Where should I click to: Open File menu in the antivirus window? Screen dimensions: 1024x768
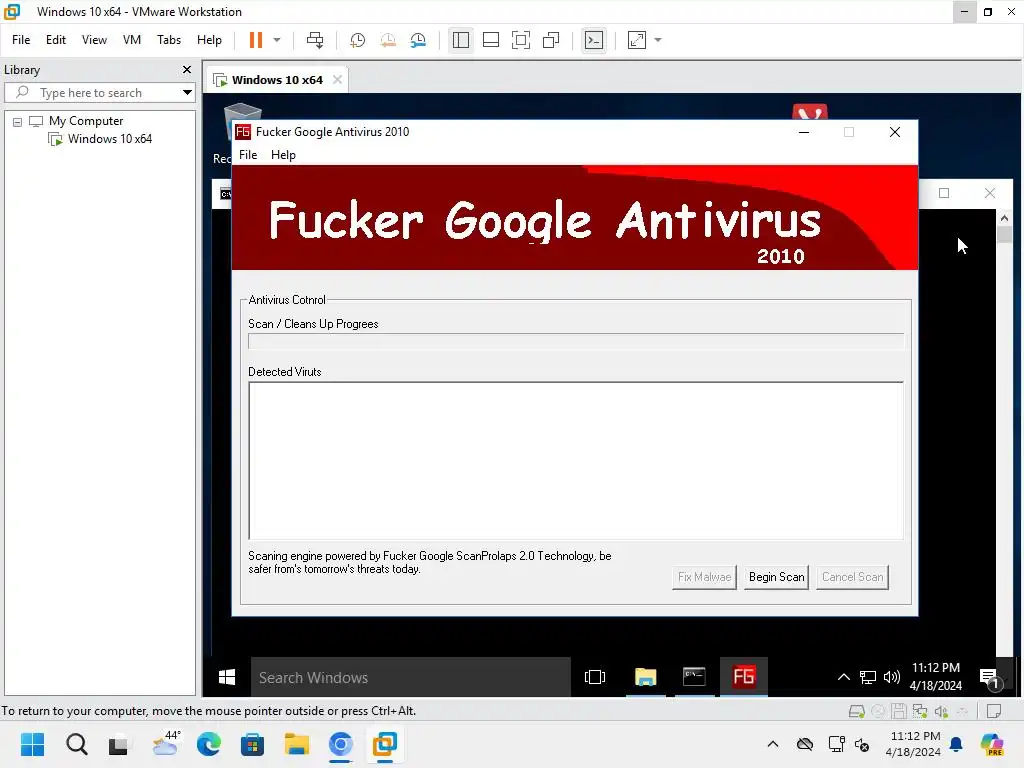(248, 155)
